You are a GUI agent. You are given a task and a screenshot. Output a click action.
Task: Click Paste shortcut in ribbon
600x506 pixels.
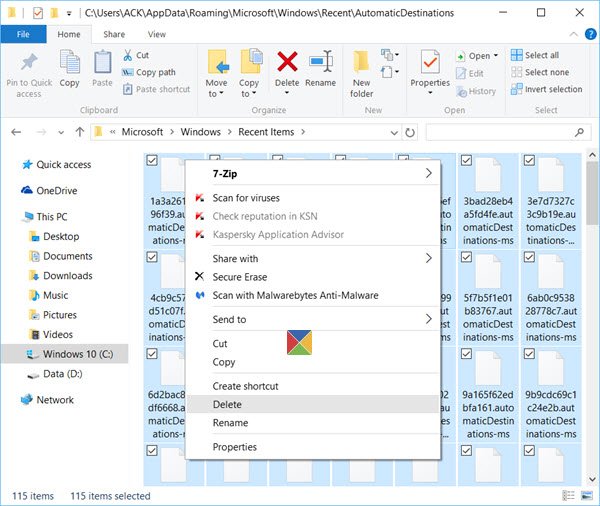(x=156, y=89)
